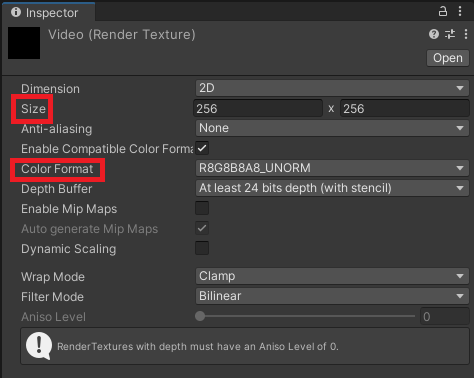Open the preset selector sliders icon

pos(450,34)
